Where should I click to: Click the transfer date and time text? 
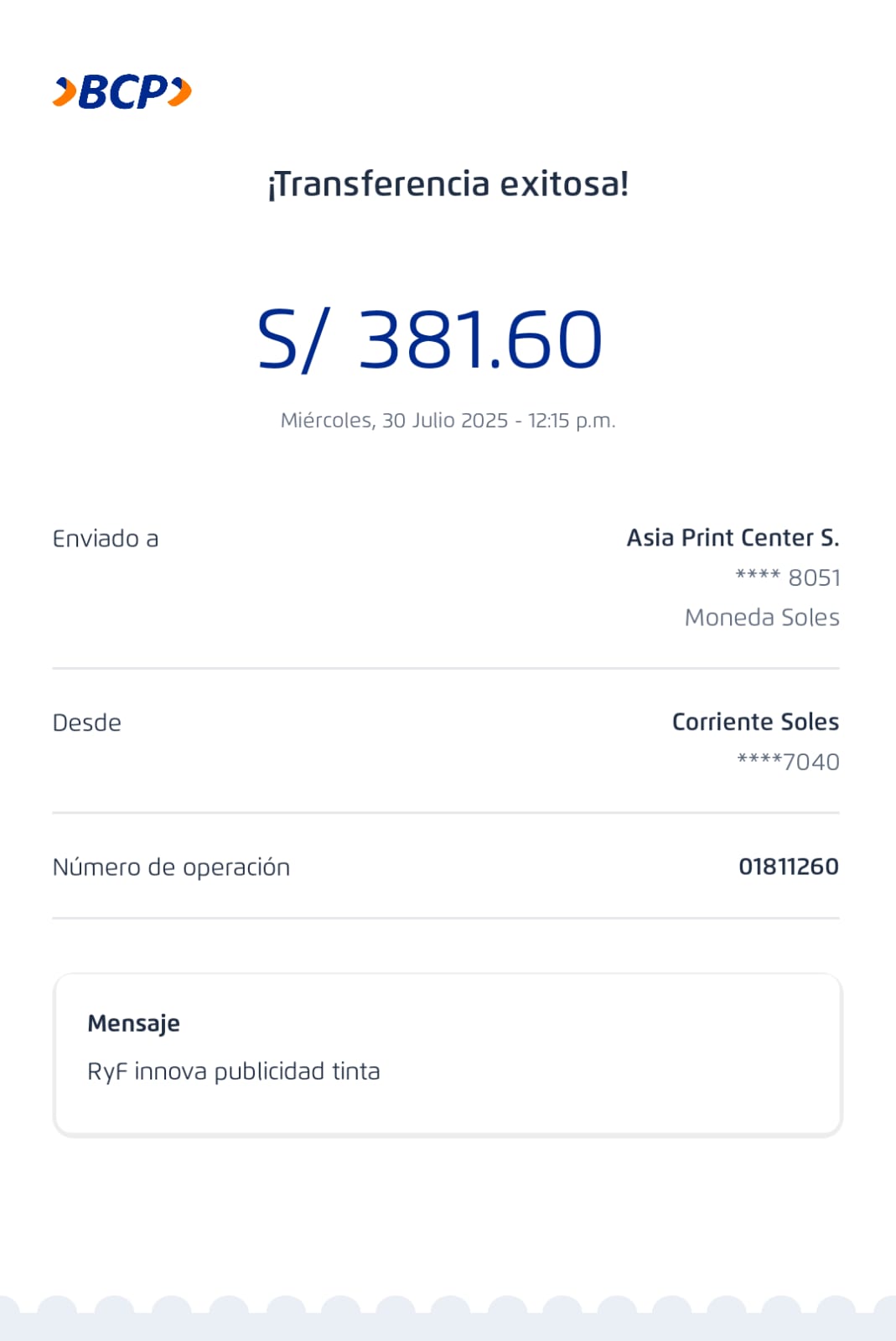448,420
